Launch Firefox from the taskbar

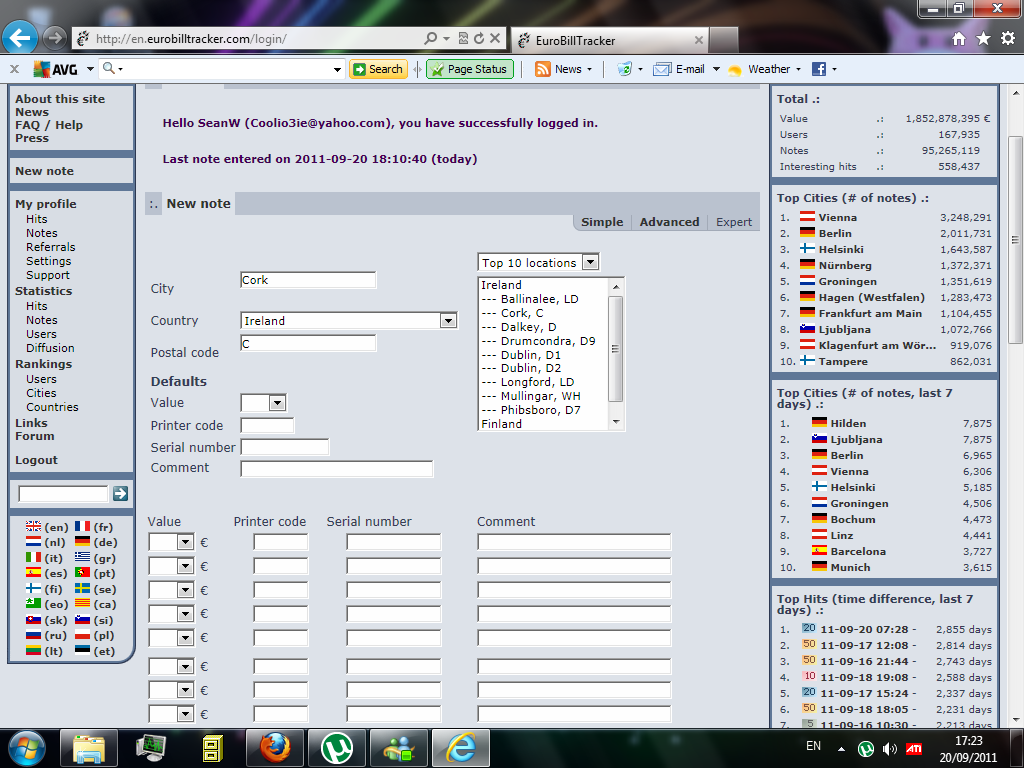click(274, 747)
